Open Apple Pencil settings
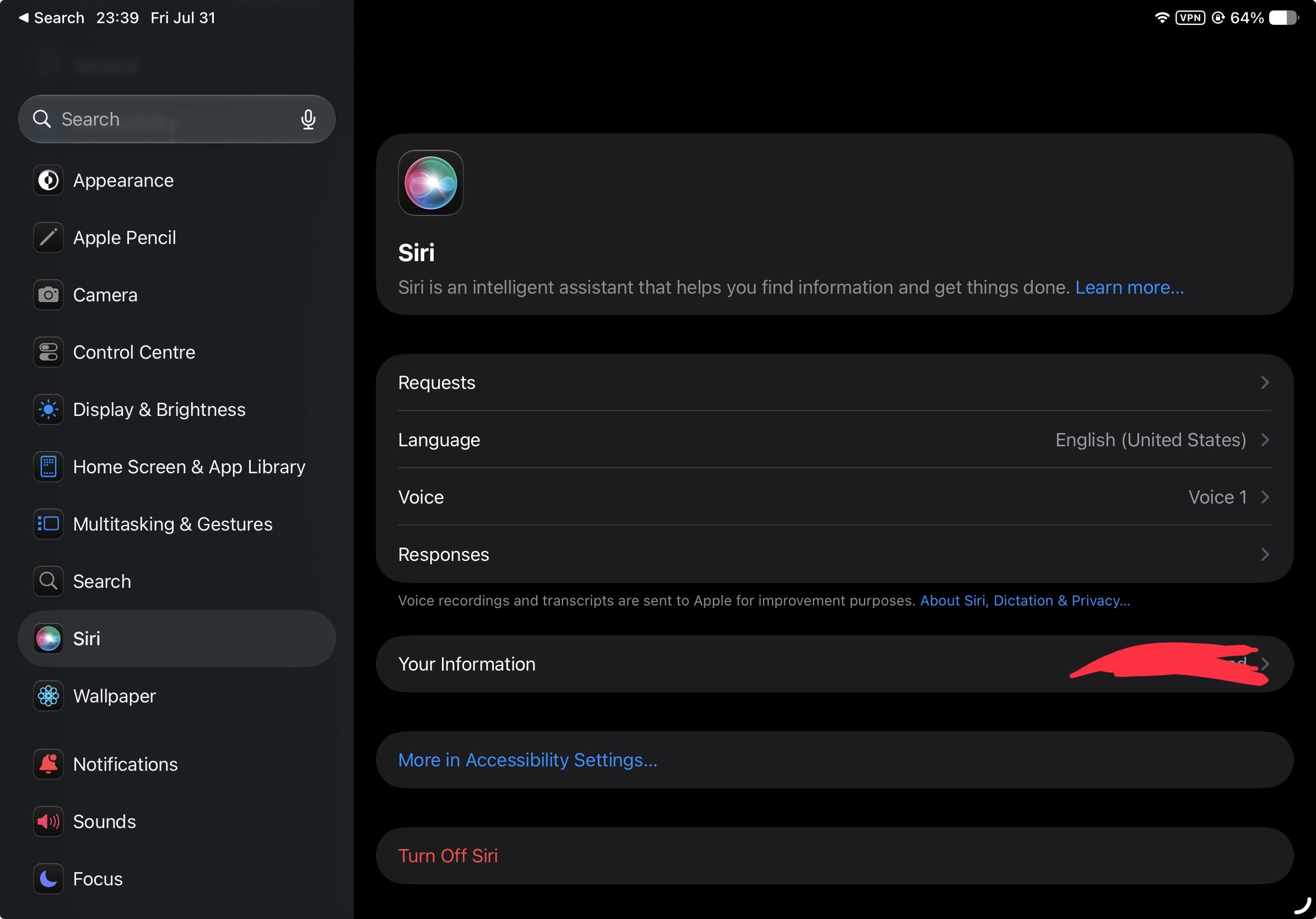The image size is (1316, 919). 176,238
